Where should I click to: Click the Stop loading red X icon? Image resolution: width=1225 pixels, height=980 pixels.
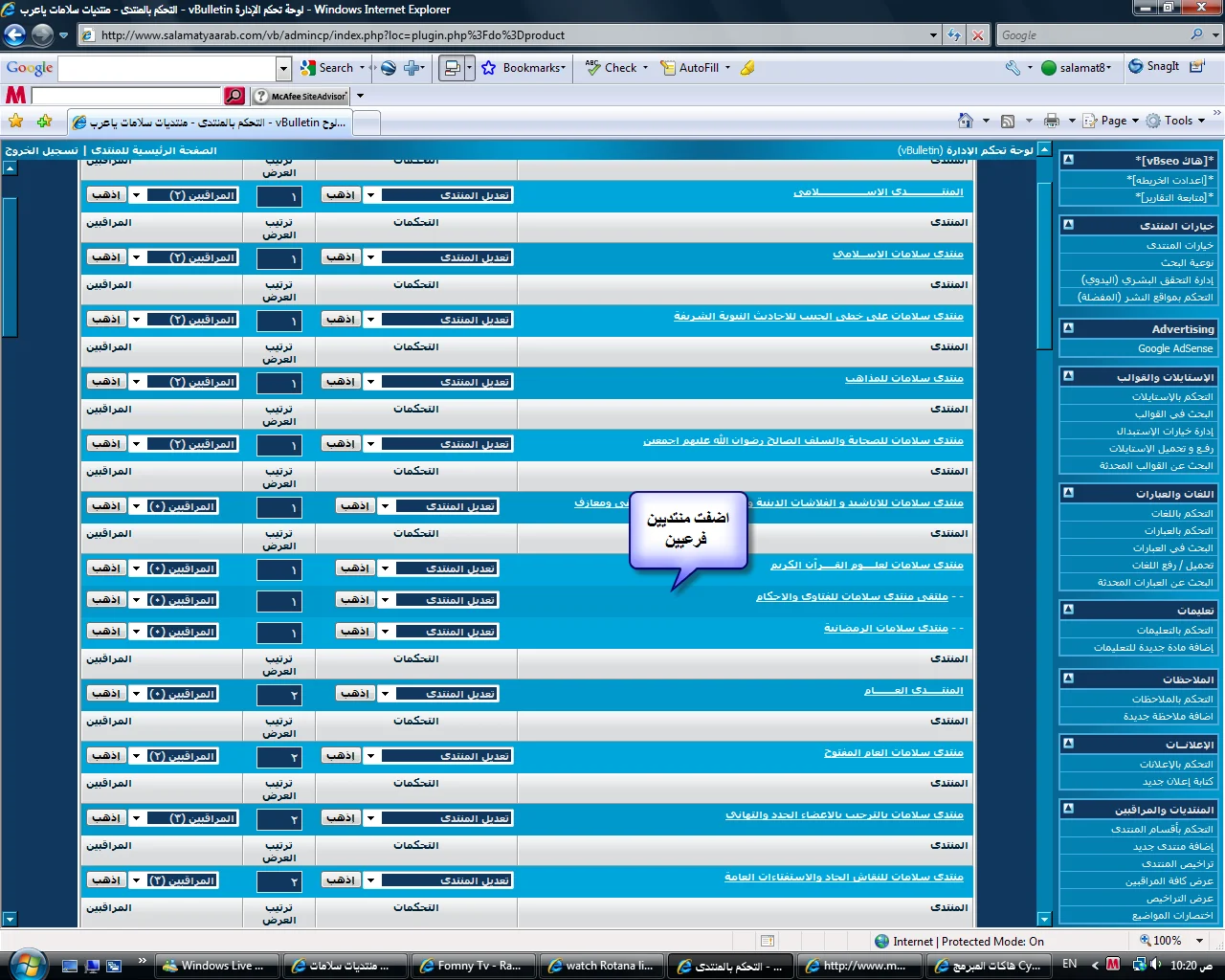[x=978, y=35]
